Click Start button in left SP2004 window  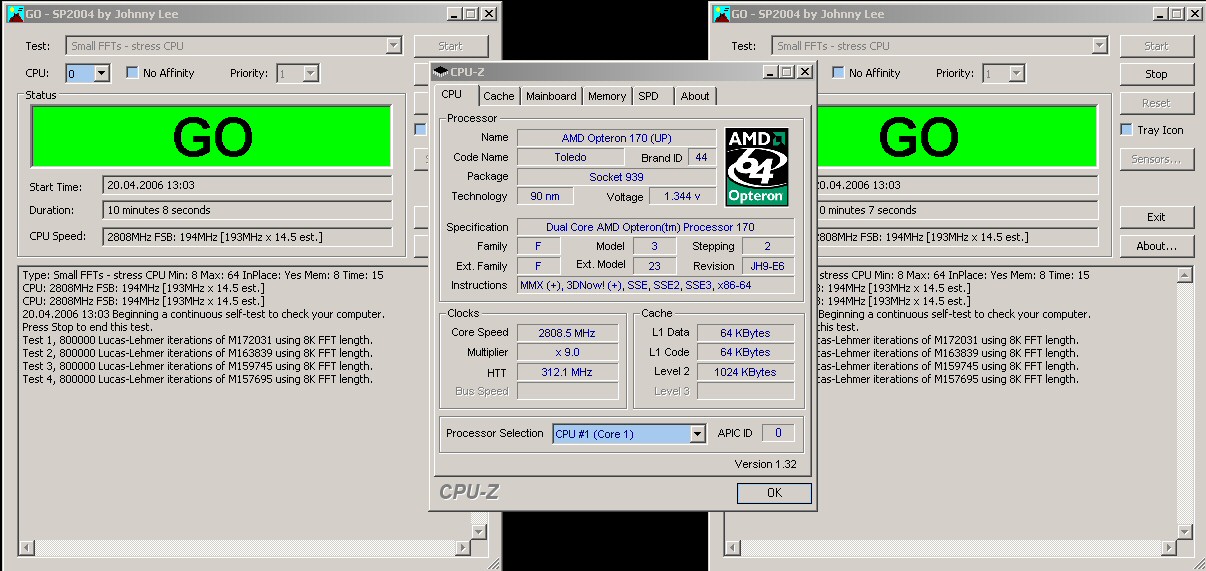click(451, 46)
